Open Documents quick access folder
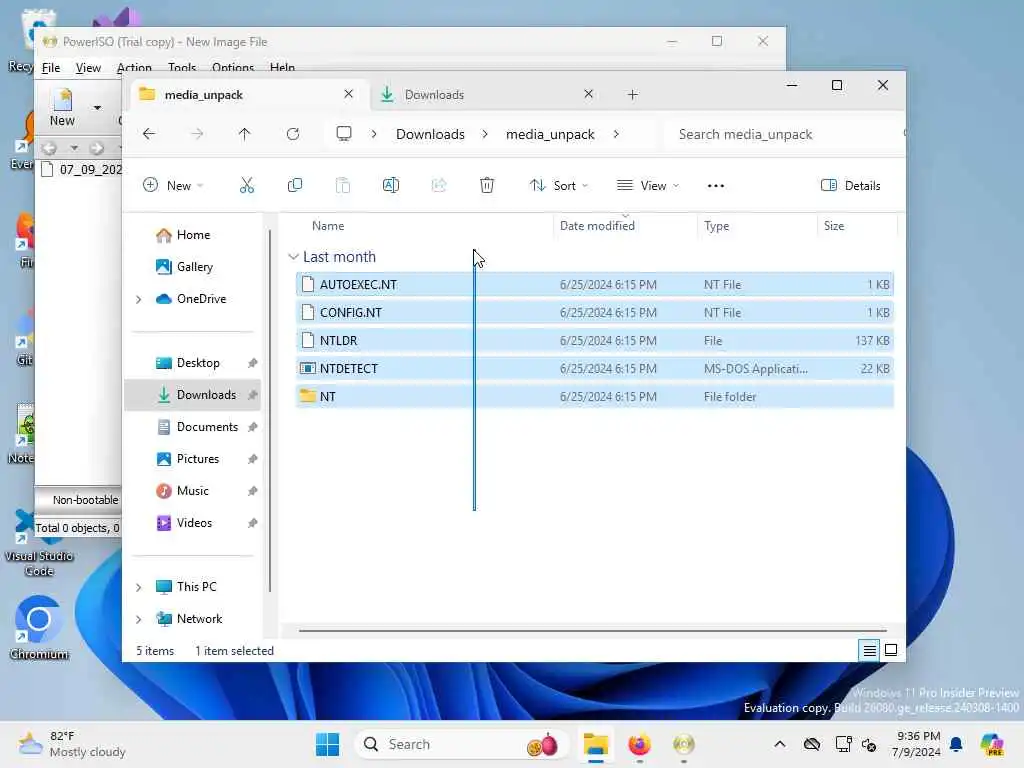Image resolution: width=1024 pixels, height=768 pixels. pos(207,427)
